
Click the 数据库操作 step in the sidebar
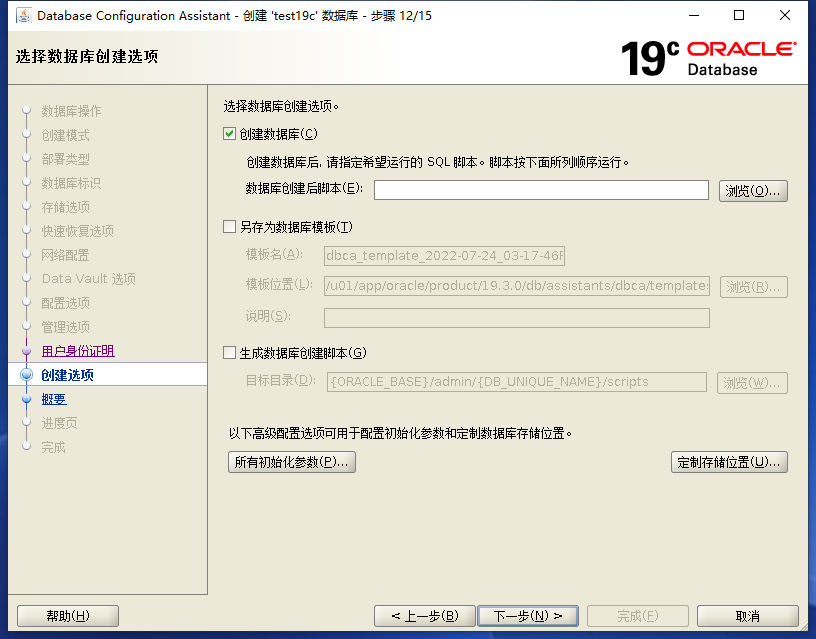point(71,111)
